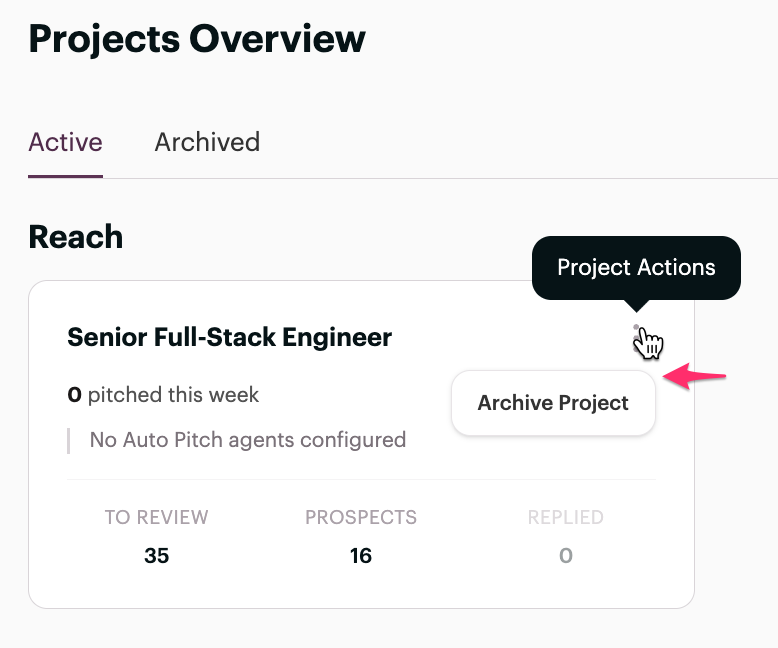Viewport: 778px width, 648px height.
Task: Select Archive Project from the menu
Action: (553, 403)
